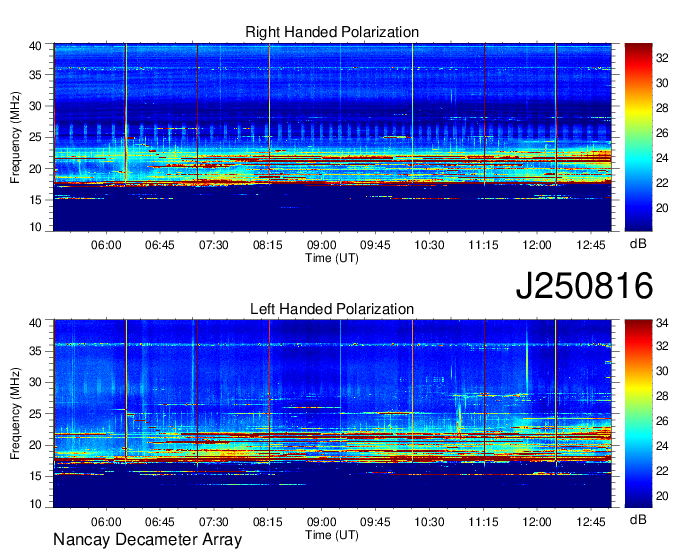Viewport: 680px width, 552px height.
Task: Click the "Frequency (MHz)" label of bottom plot
Action: click(x=15, y=414)
